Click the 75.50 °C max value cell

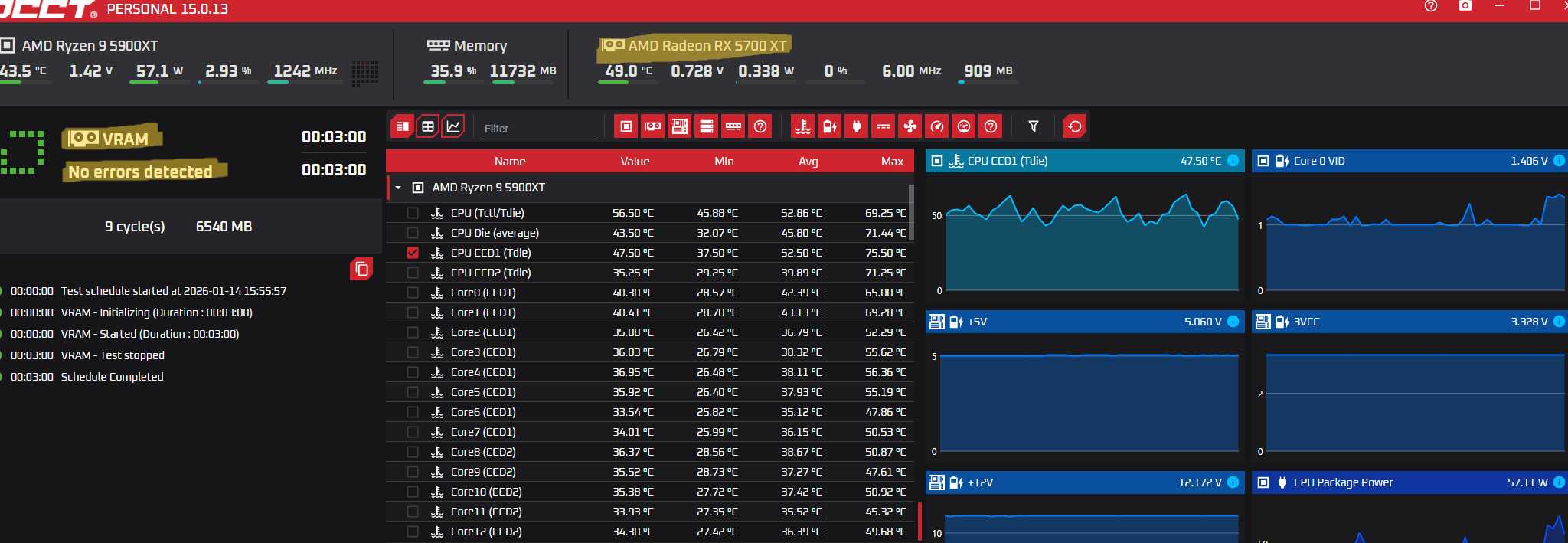point(885,253)
